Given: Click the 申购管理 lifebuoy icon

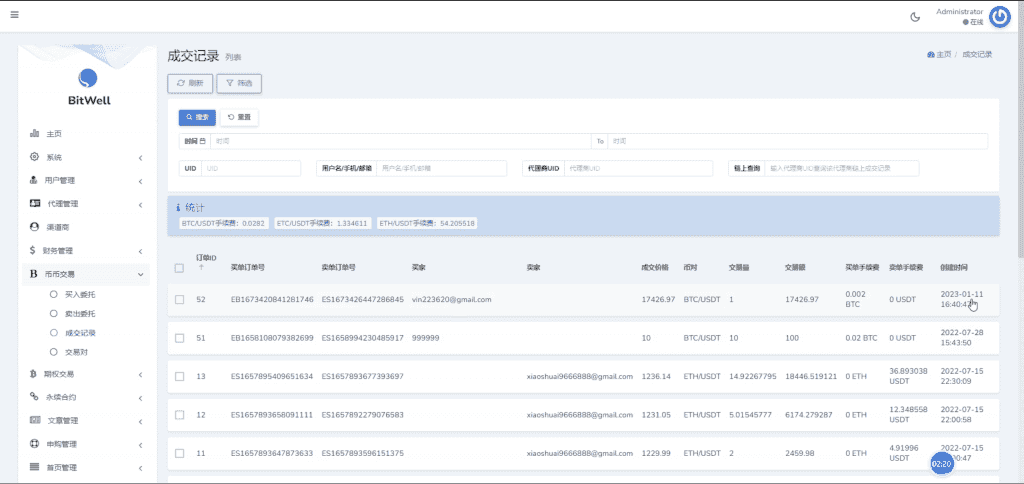Looking at the screenshot, I should pyautogui.click(x=35, y=444).
